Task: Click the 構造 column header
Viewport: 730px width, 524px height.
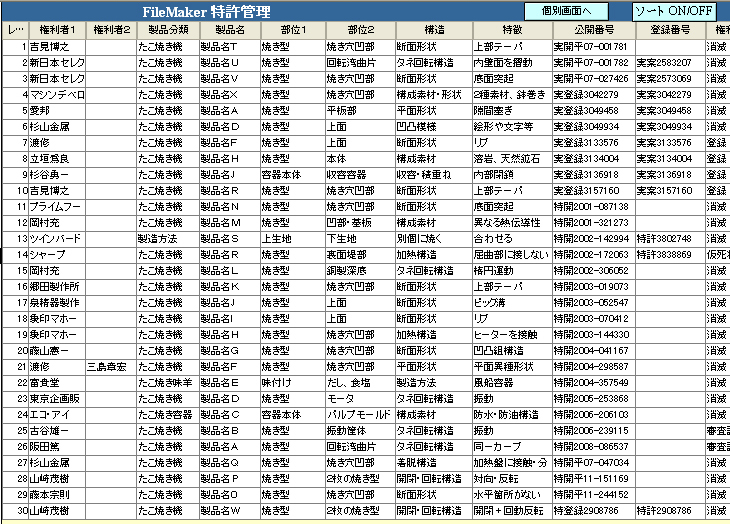Action: [x=434, y=30]
